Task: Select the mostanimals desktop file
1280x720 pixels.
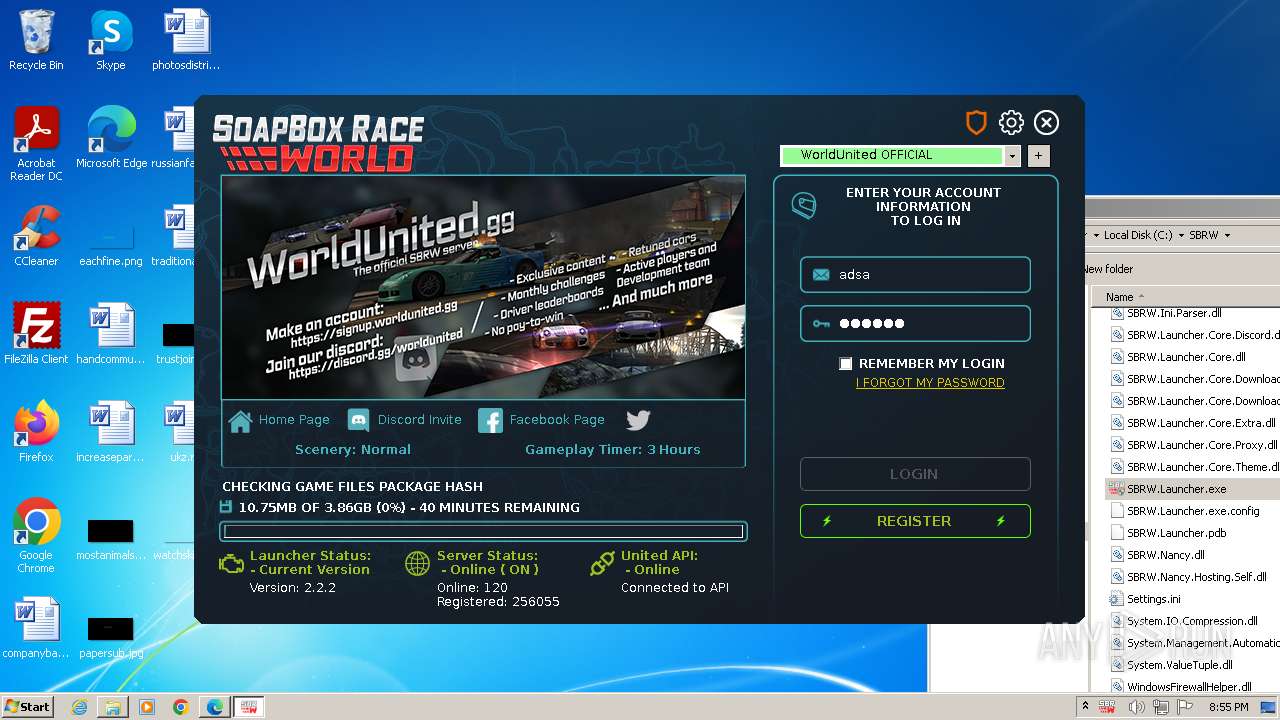Action: [x=111, y=538]
